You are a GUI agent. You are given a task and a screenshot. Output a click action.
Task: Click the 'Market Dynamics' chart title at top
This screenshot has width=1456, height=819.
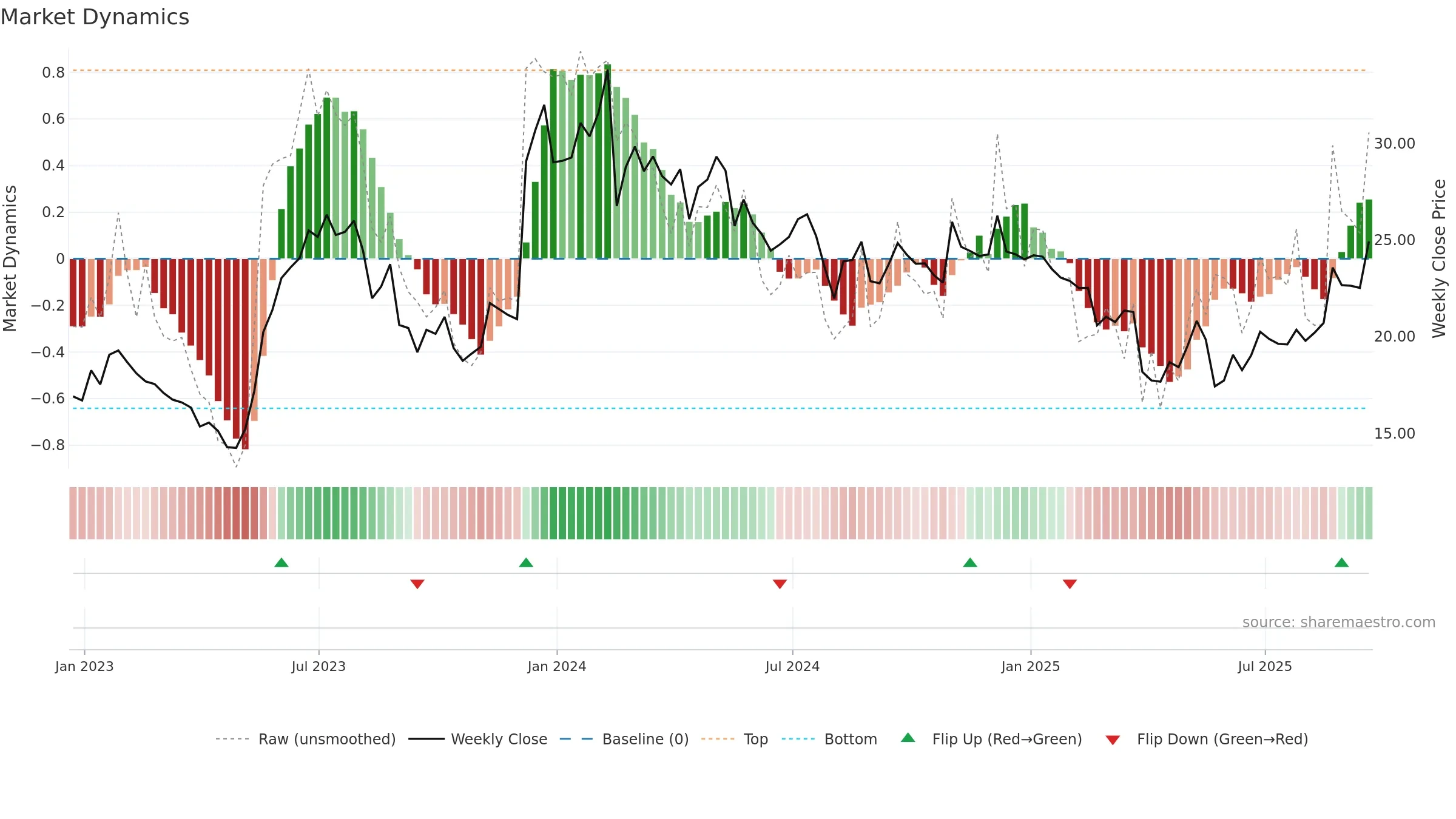pos(95,17)
